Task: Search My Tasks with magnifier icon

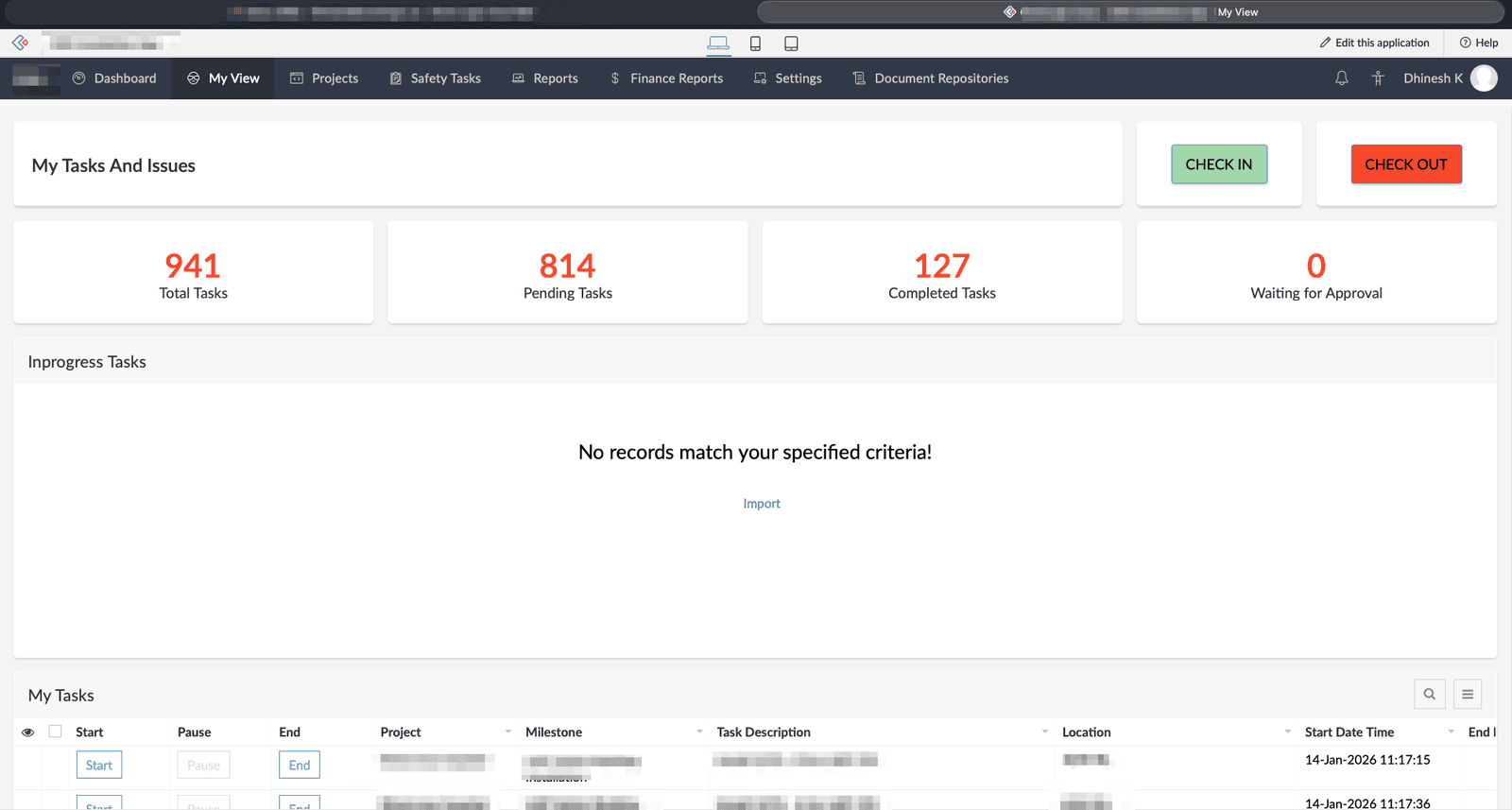Action: (x=1429, y=694)
